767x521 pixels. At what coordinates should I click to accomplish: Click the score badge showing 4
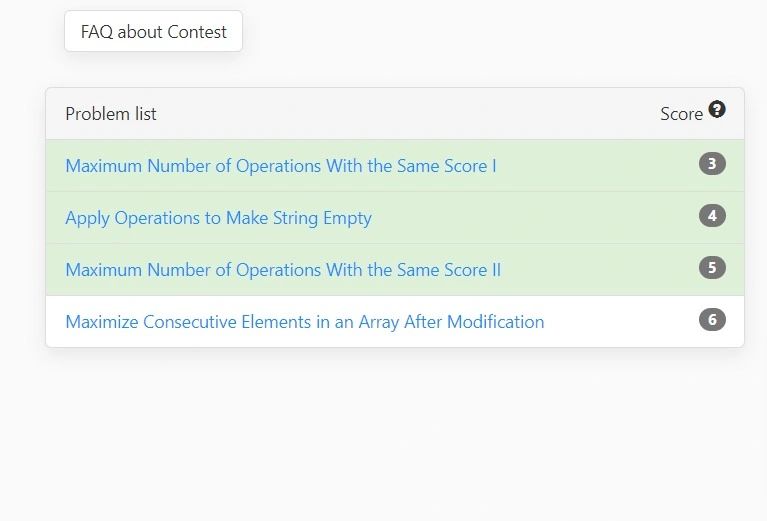click(712, 216)
